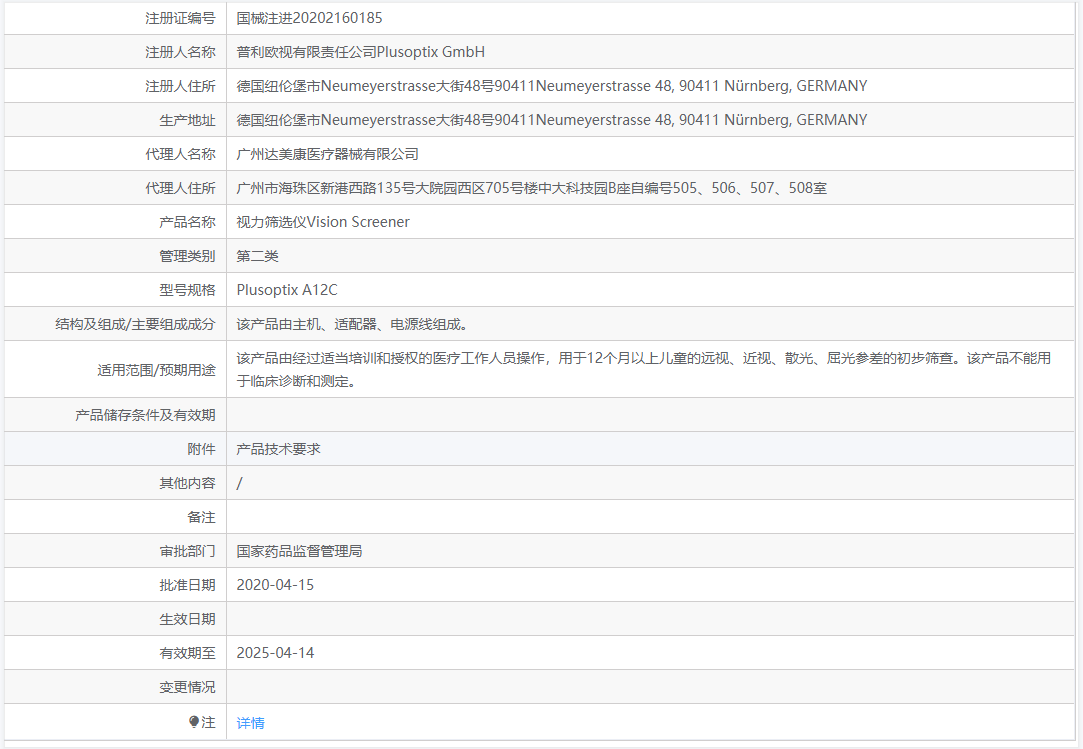
Task: Select model Plusoptix A12C
Action: tap(287, 290)
